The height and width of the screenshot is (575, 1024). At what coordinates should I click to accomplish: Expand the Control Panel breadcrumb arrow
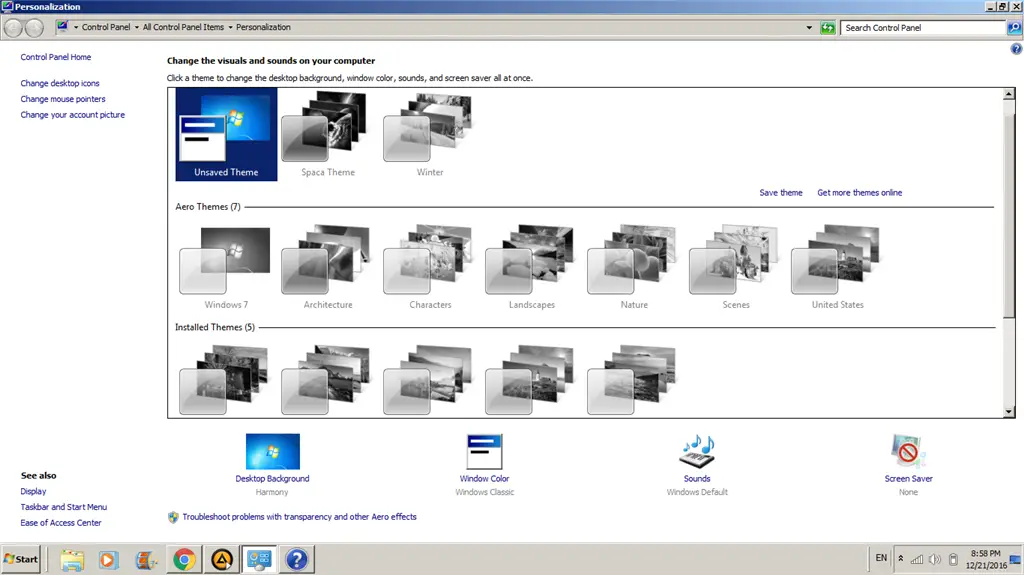(136, 27)
